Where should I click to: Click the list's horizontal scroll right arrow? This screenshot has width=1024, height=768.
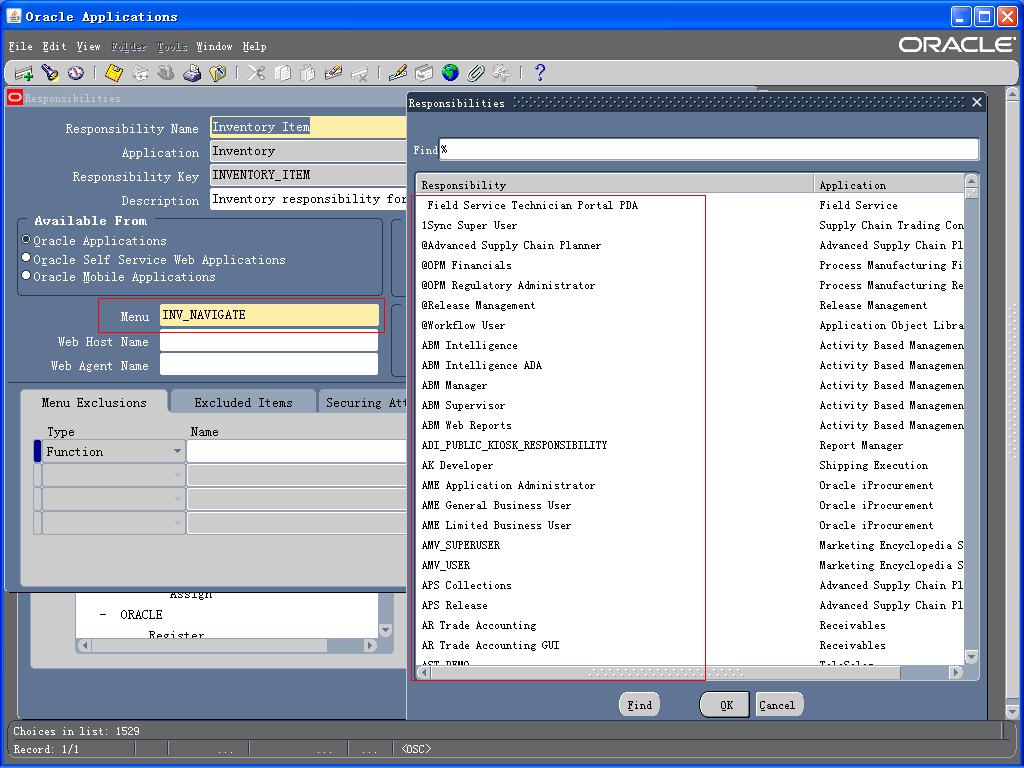[x=956, y=672]
